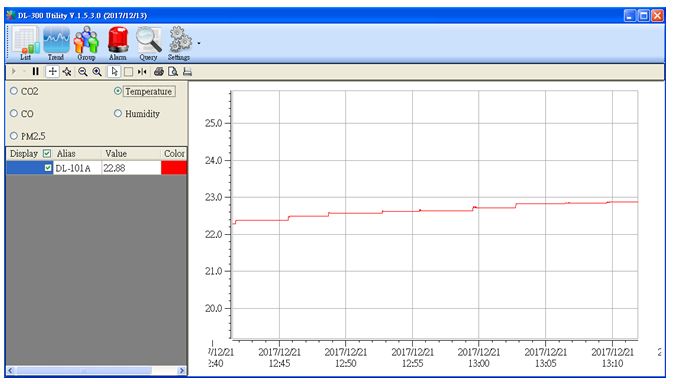Open the Group management icon

click(86, 43)
